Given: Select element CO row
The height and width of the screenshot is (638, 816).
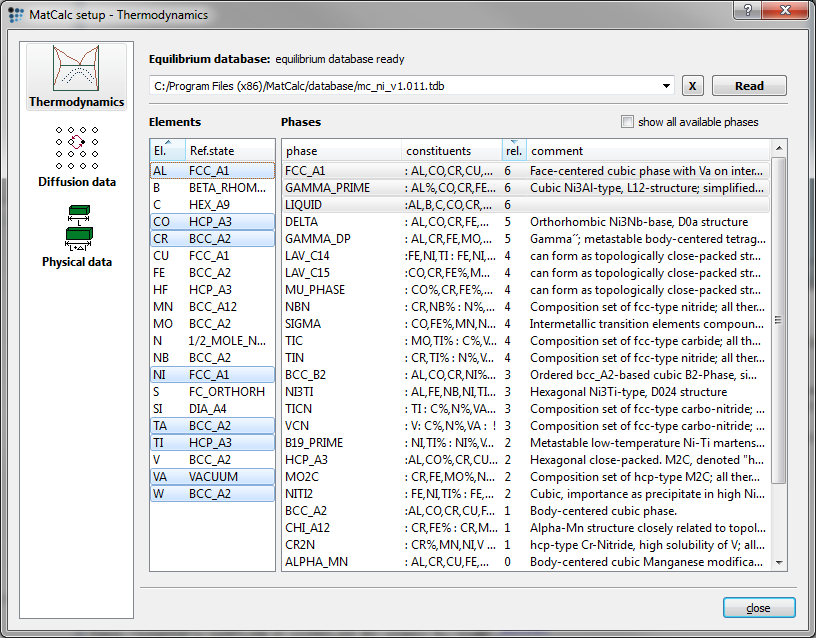Looking at the screenshot, I should (212, 222).
